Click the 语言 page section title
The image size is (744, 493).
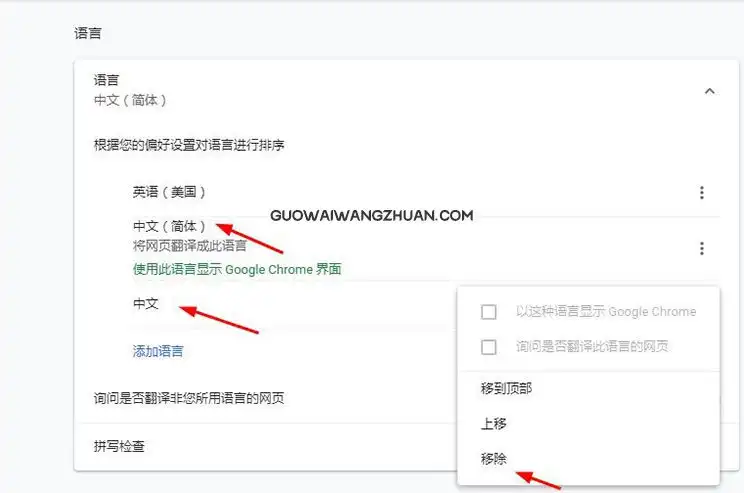pos(88,33)
